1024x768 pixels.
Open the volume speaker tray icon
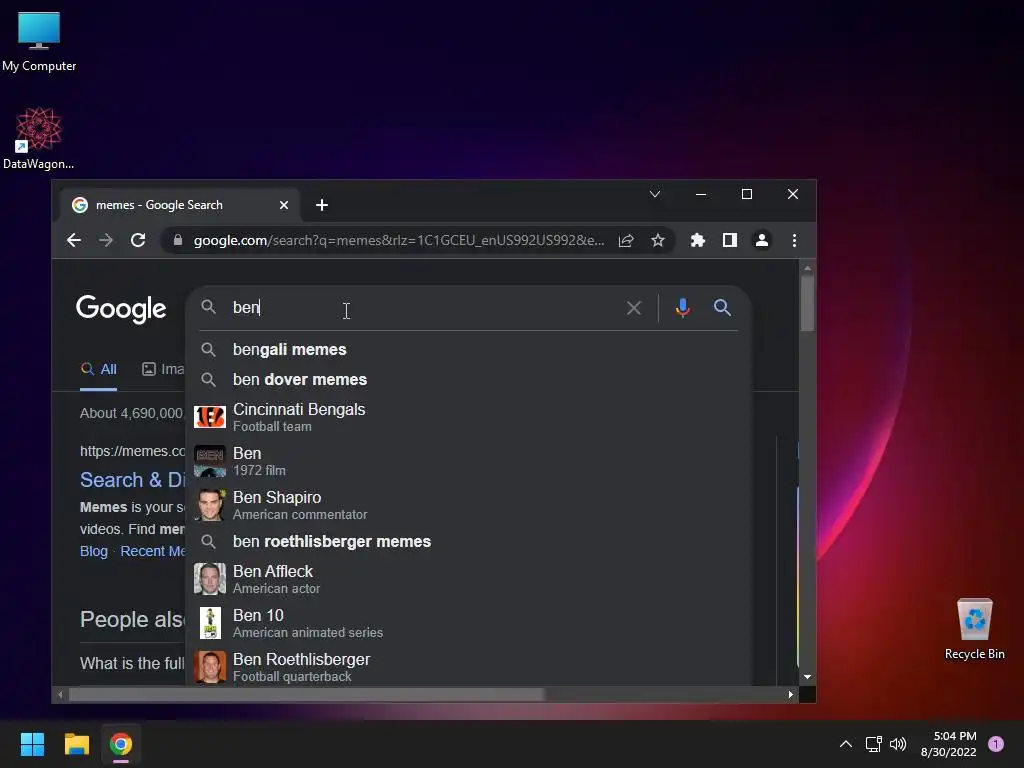click(x=898, y=744)
